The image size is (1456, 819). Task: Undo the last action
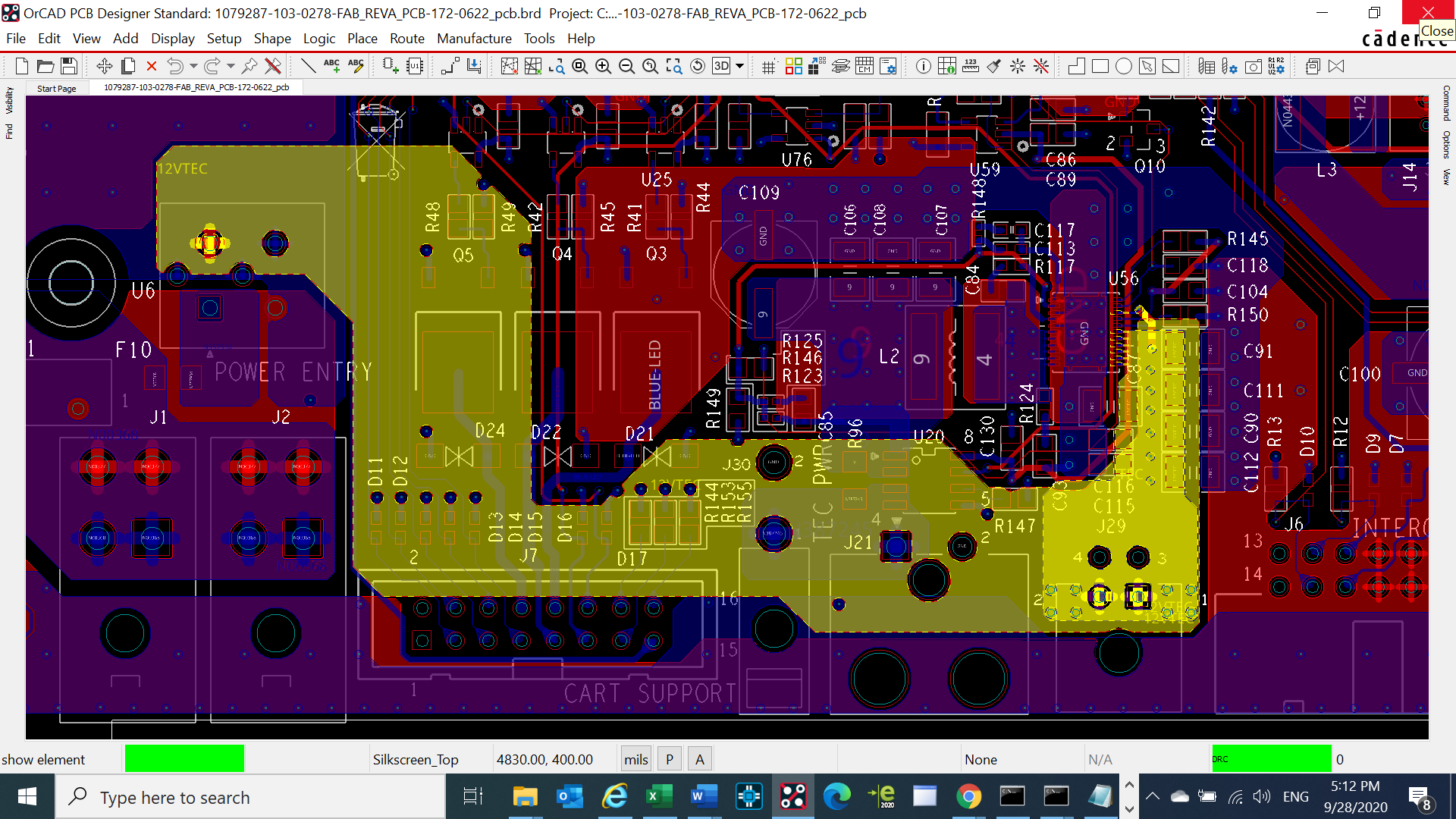(175, 67)
